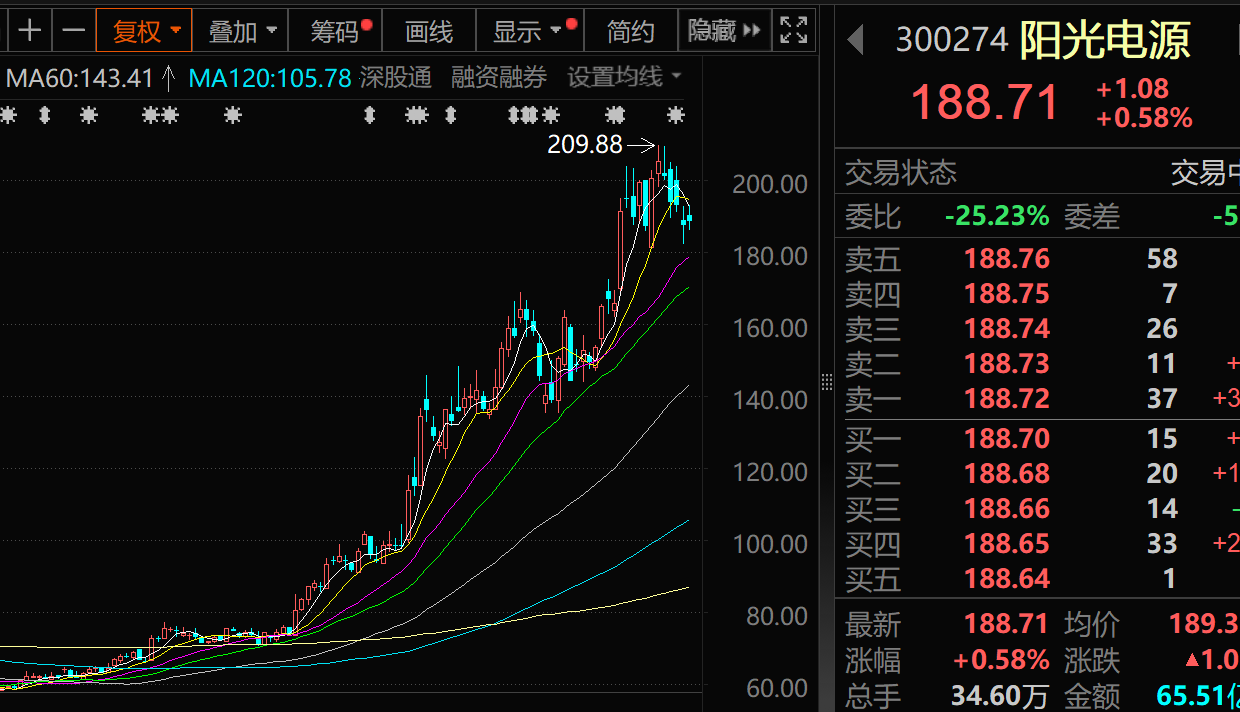Viewport: 1240px width, 712px height.
Task: Click the 卖一 volume 37
Action: coord(1162,399)
